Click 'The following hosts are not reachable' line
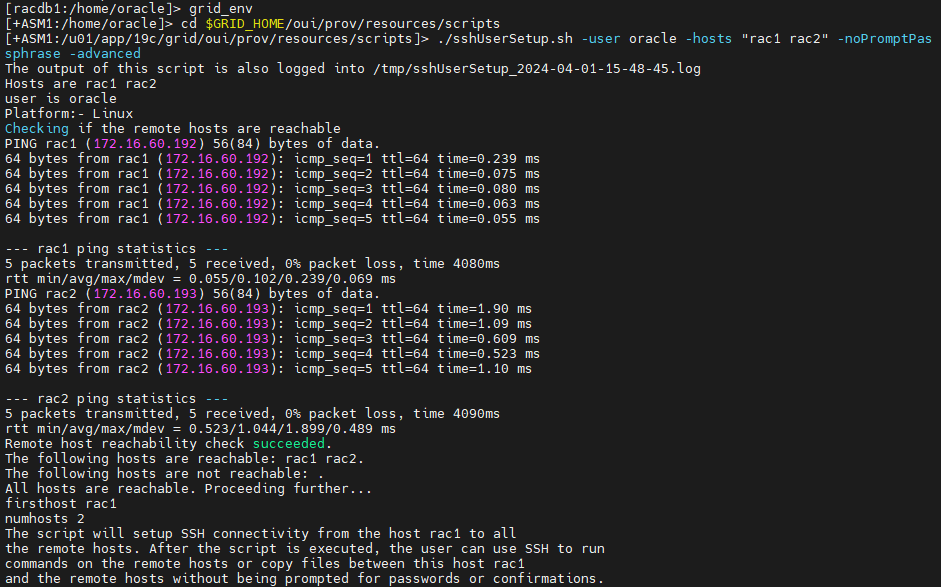The width and height of the screenshot is (941, 587). pyautogui.click(x=164, y=474)
